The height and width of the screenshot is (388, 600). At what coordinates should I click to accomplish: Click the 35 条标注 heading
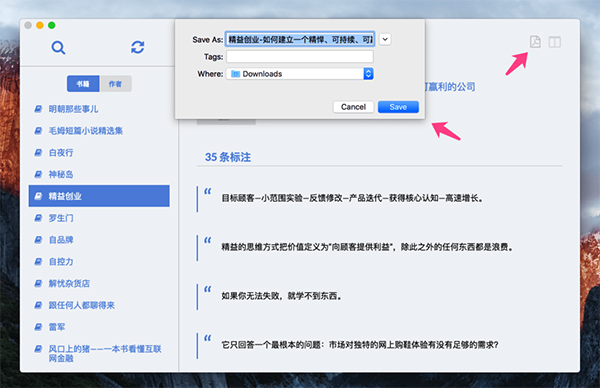click(x=228, y=157)
